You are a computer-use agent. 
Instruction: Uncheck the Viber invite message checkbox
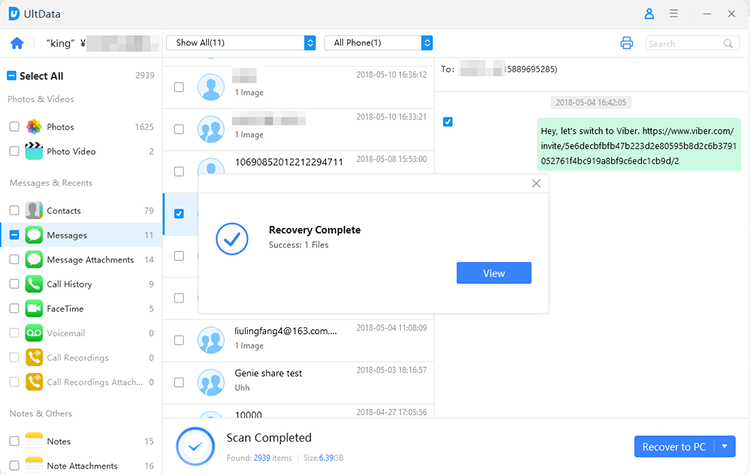pos(448,122)
